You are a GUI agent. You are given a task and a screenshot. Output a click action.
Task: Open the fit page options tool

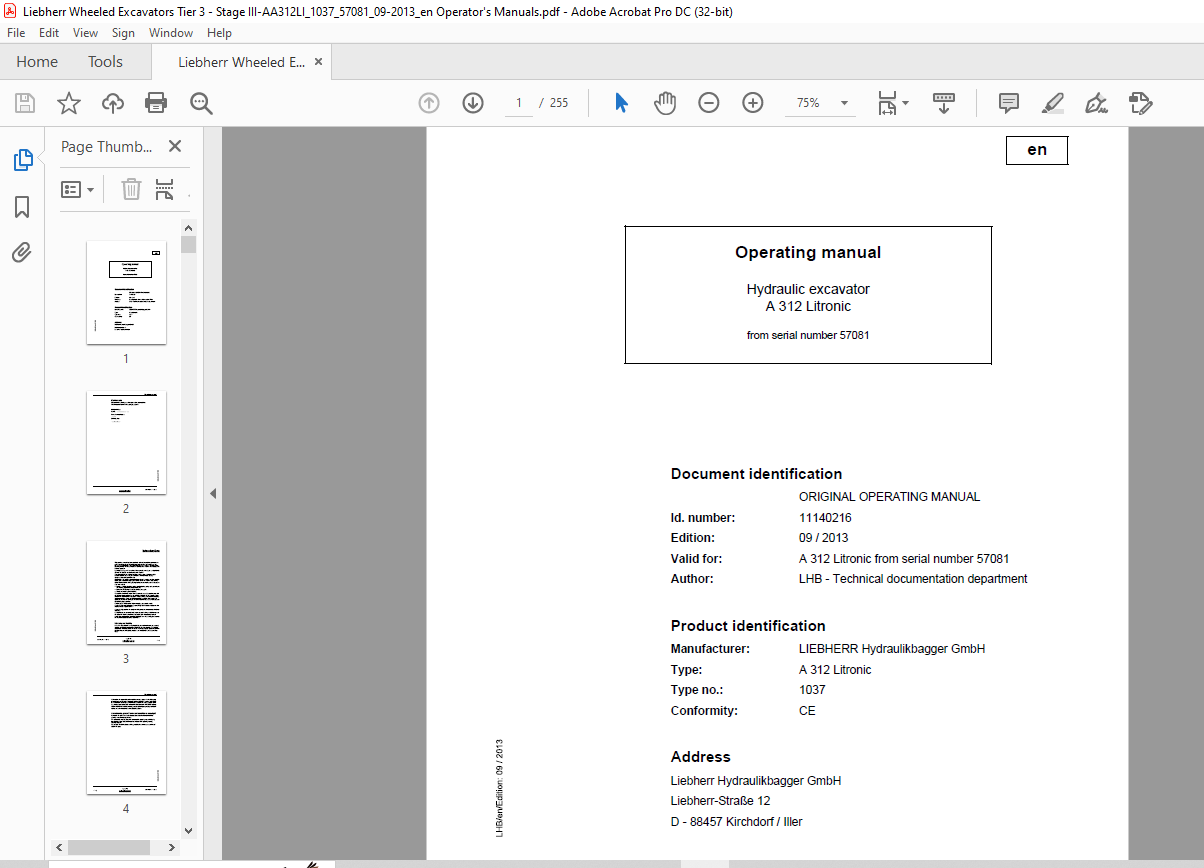tap(887, 103)
